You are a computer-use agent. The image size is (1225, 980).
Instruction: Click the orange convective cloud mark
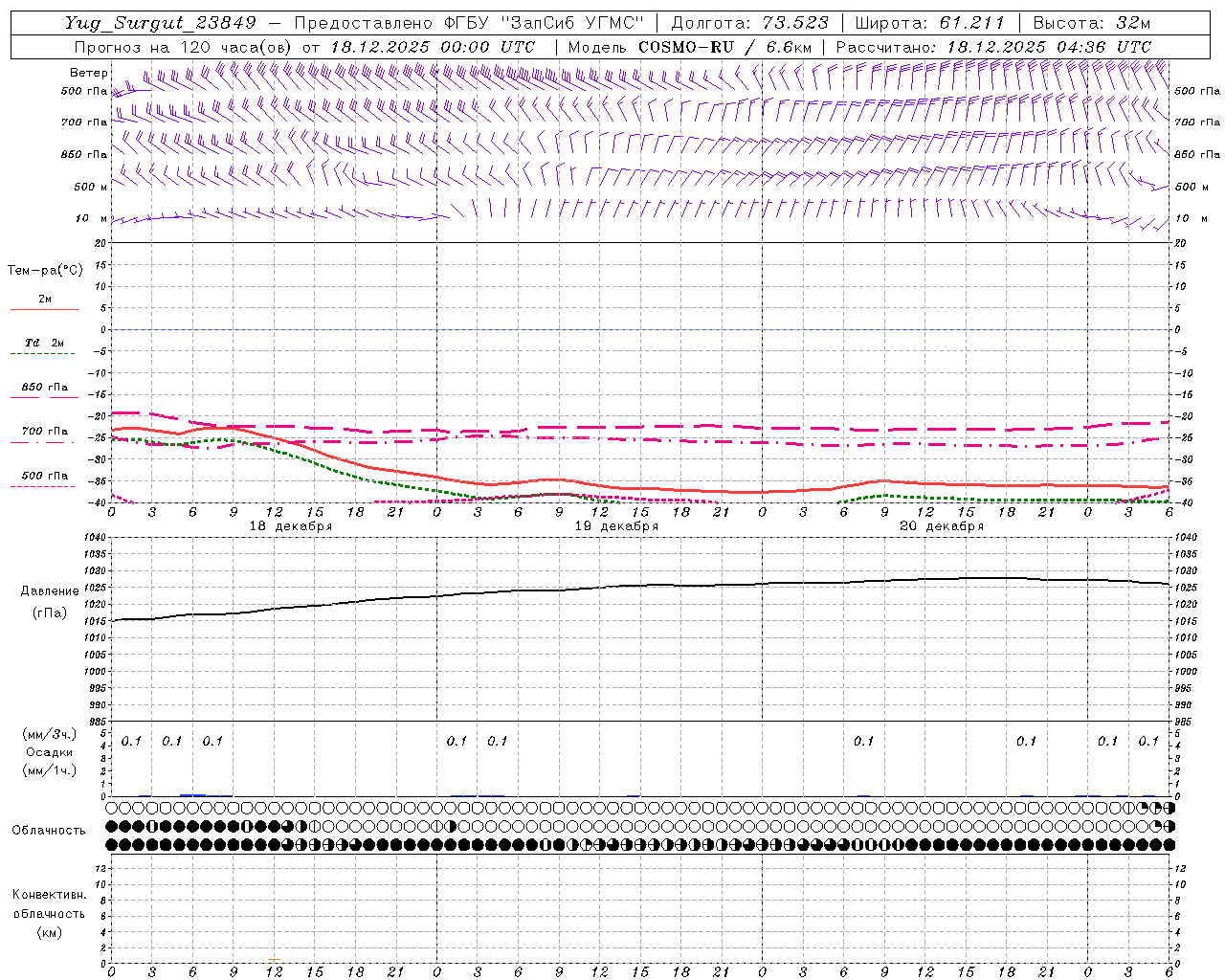point(275,959)
